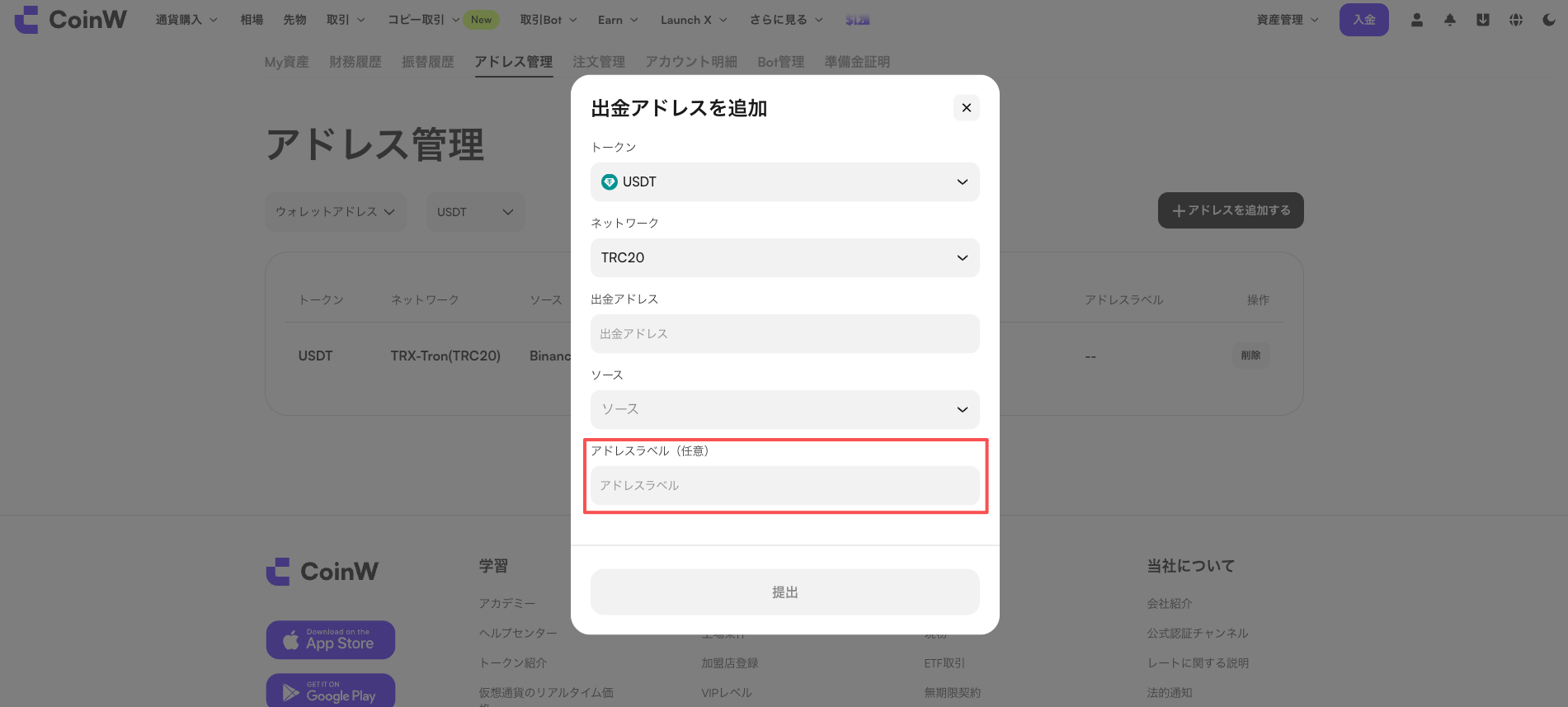Click the Google Play download badge
The width and height of the screenshot is (1568, 707).
(x=331, y=691)
